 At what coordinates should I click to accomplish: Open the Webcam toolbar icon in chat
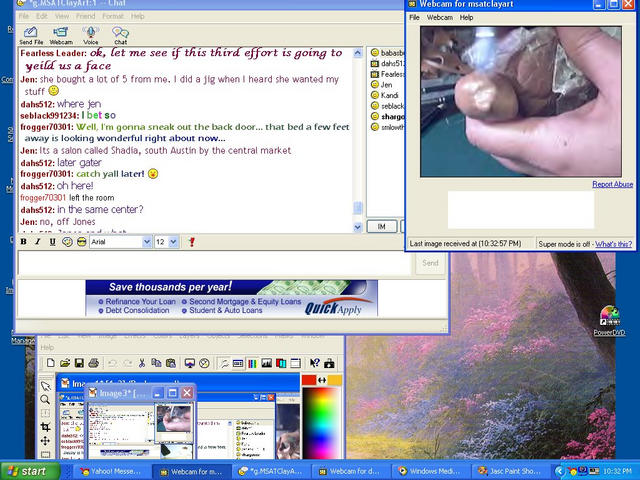tap(61, 35)
